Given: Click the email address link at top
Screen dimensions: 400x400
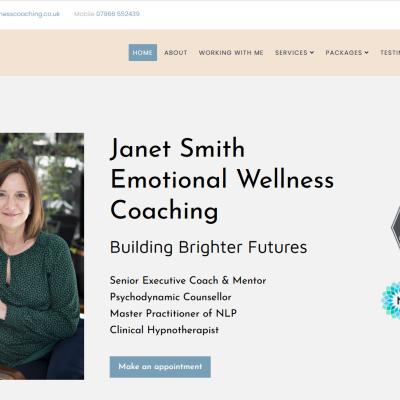Looking at the screenshot, I should coord(30,14).
